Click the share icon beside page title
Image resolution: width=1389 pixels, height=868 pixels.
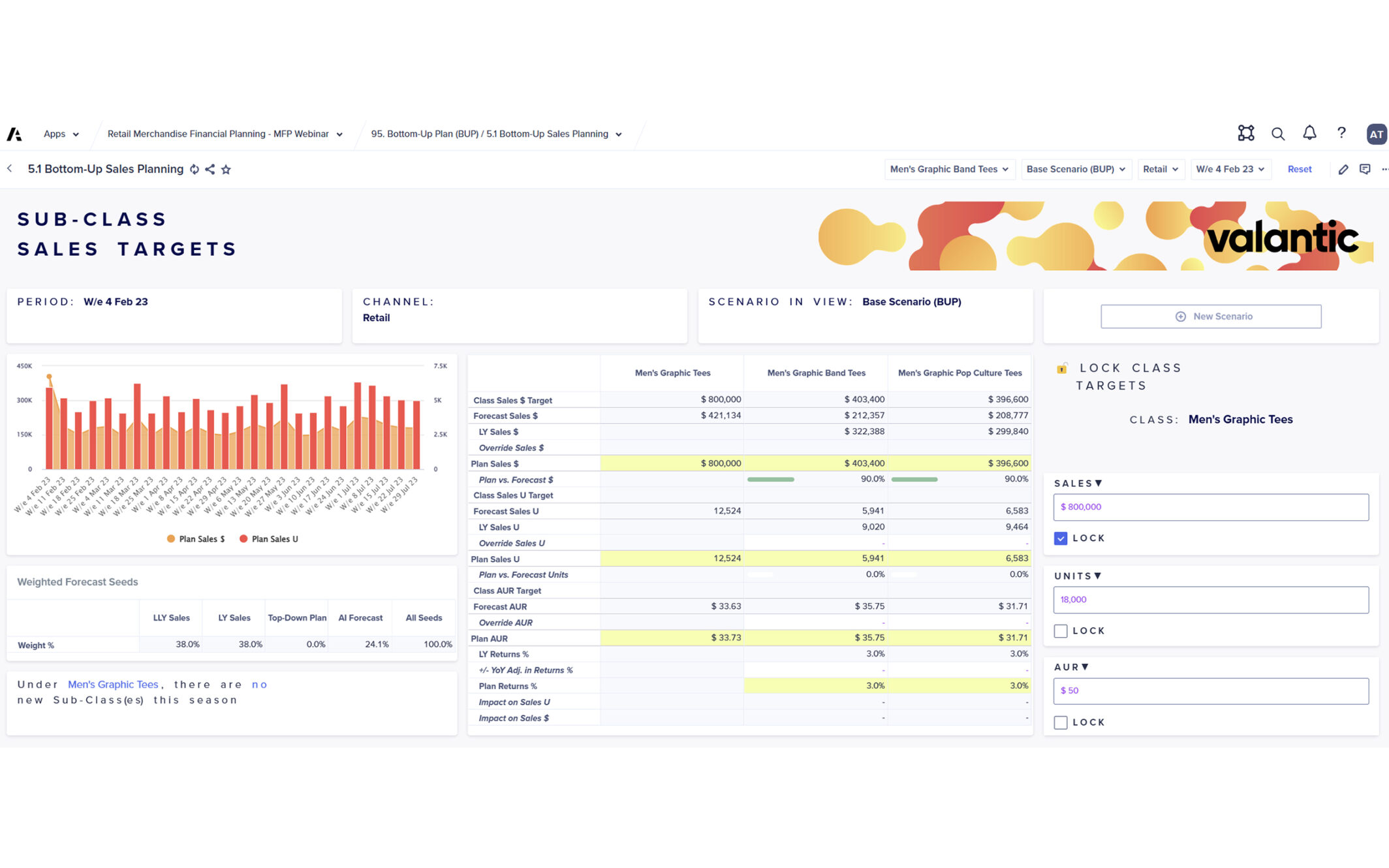[210, 170]
